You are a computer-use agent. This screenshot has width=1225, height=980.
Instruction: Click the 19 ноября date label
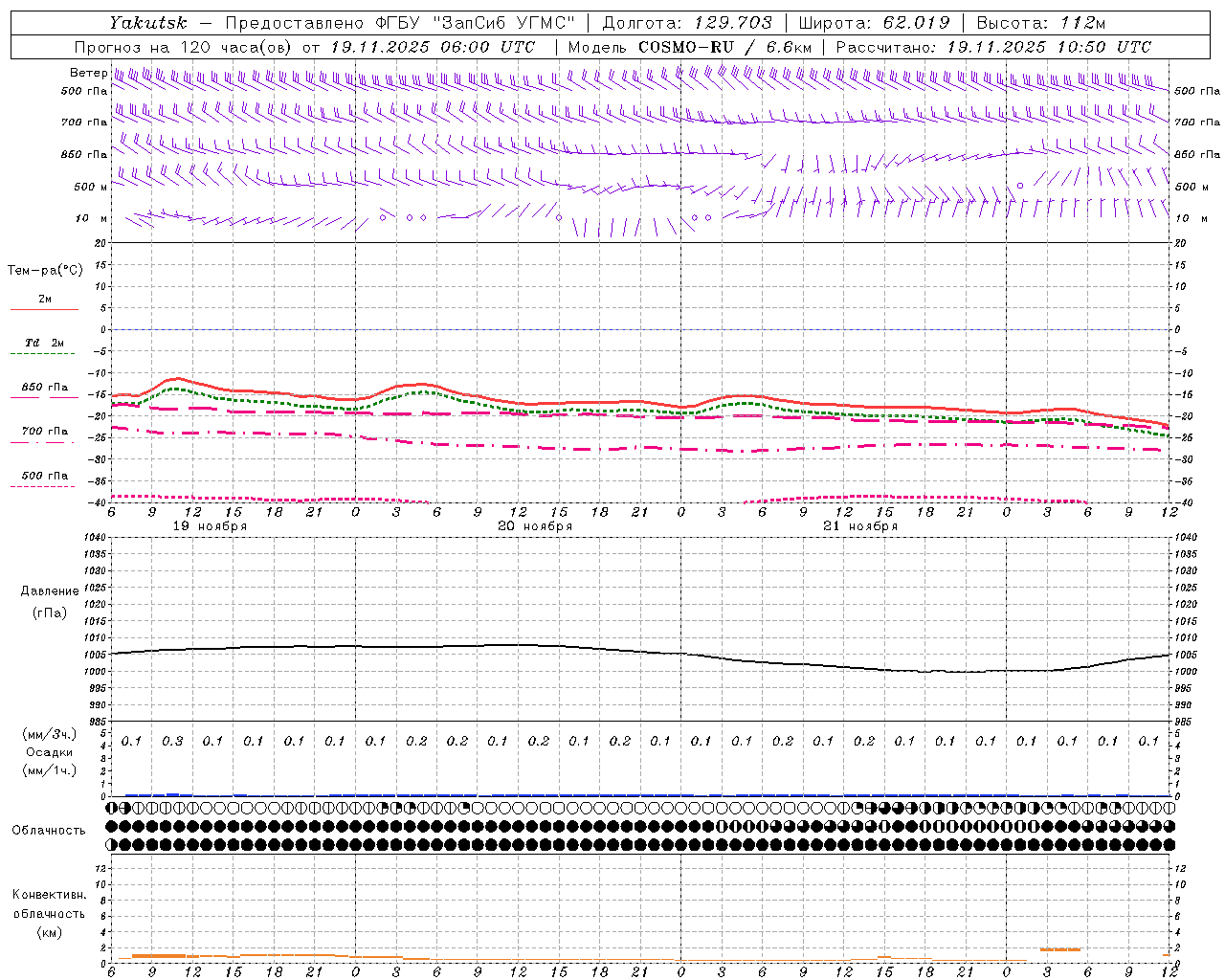pos(210,526)
